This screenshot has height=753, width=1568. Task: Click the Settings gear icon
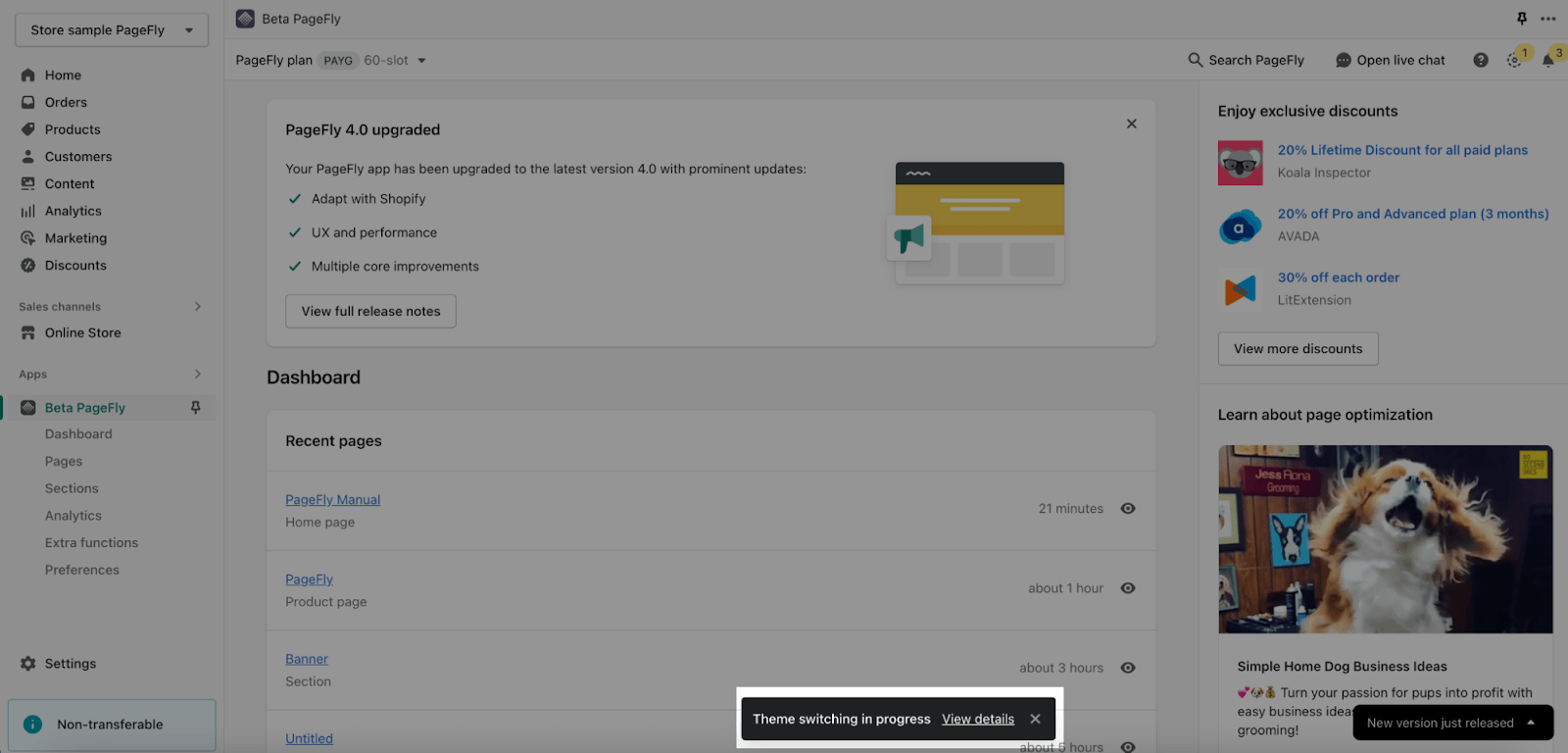(x=28, y=664)
